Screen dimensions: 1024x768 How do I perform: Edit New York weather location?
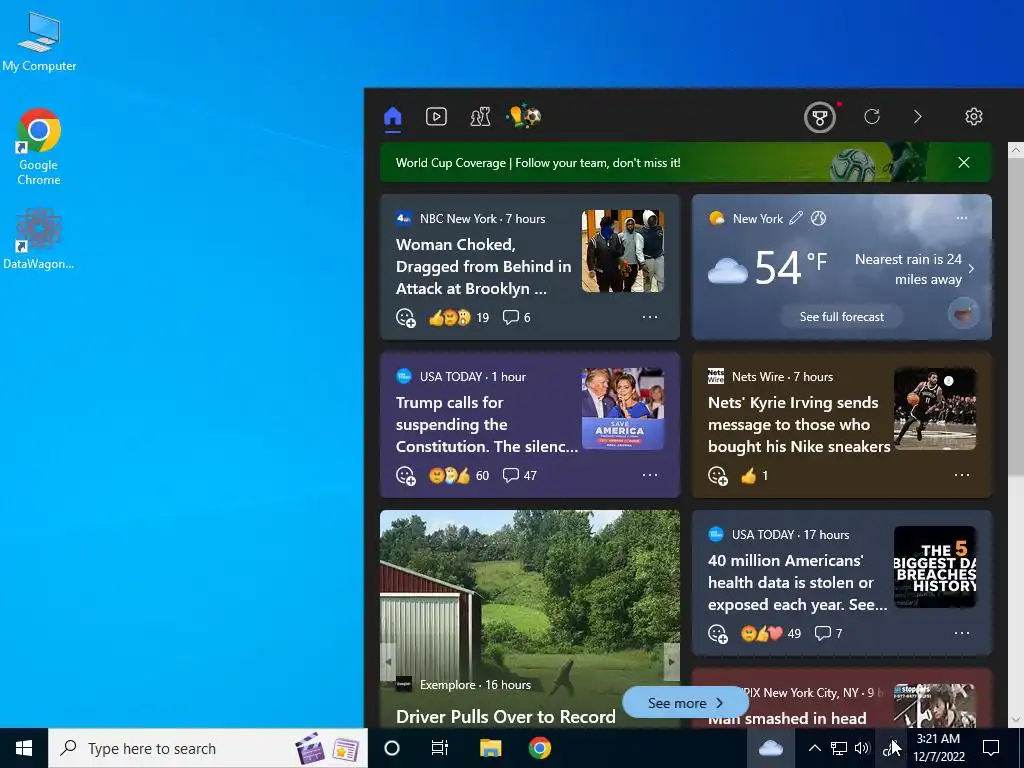click(795, 218)
